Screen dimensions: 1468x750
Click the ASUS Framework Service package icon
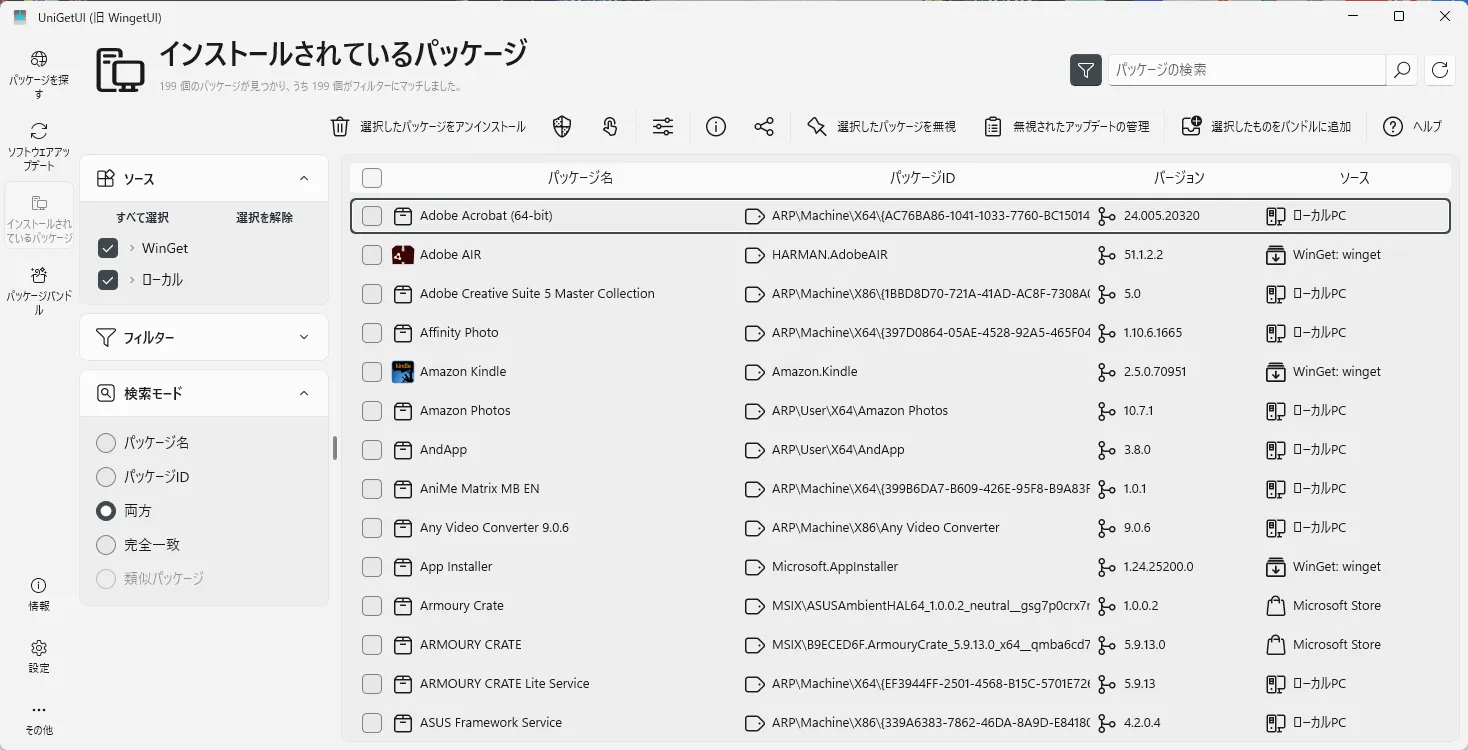403,723
